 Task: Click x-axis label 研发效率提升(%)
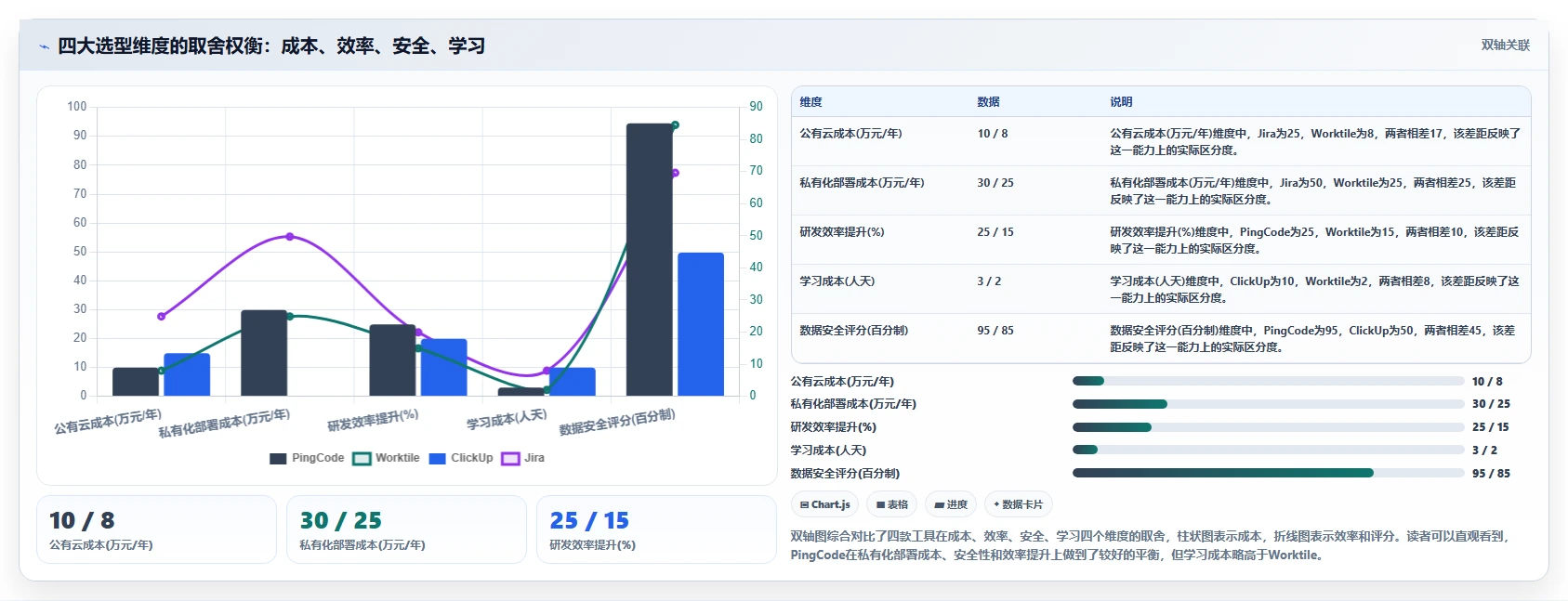tap(373, 421)
